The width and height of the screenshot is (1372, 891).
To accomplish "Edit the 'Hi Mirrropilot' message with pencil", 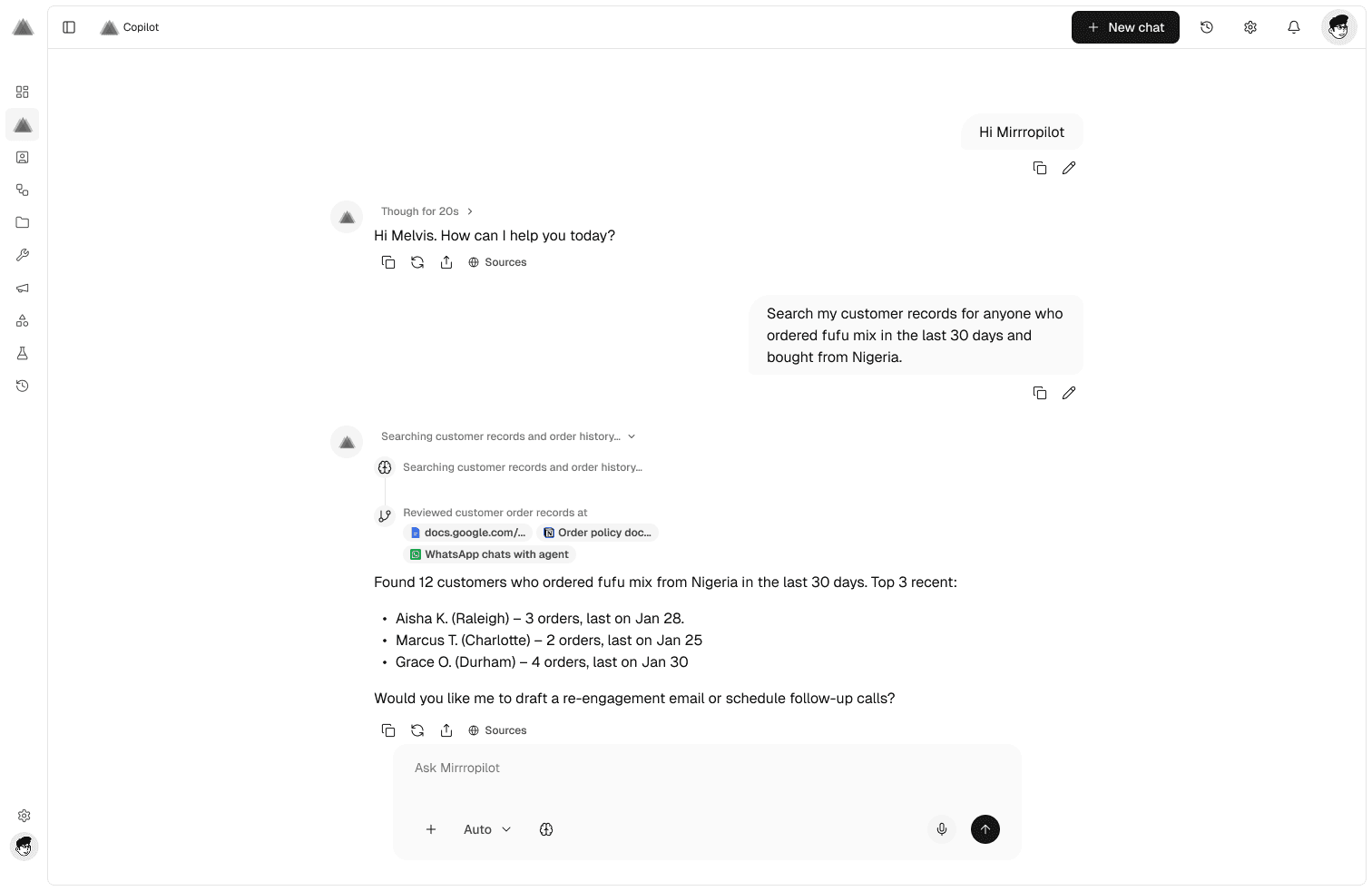I will pyautogui.click(x=1069, y=168).
